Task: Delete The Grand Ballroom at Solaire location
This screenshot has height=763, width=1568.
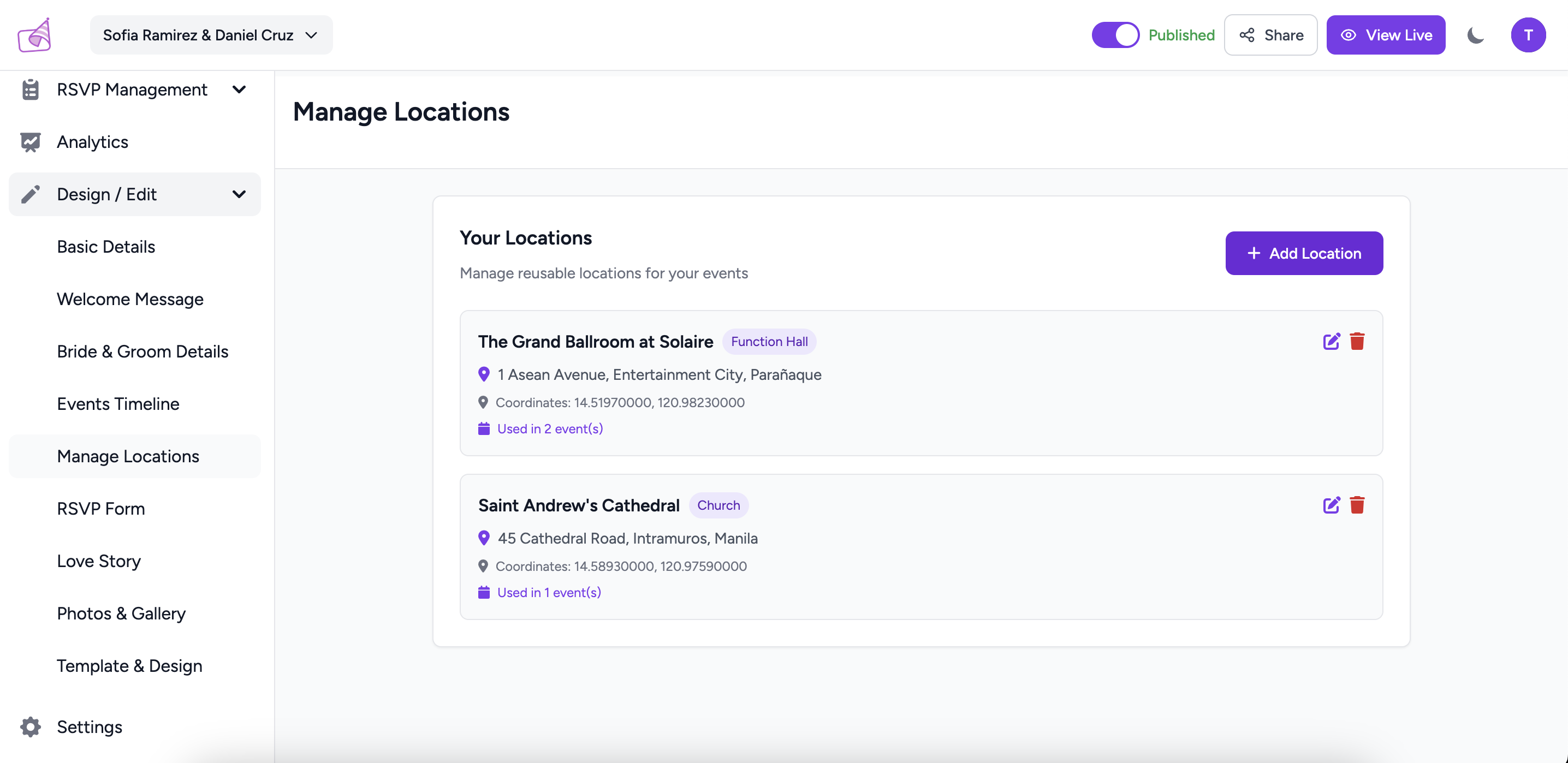Action: point(1357,341)
